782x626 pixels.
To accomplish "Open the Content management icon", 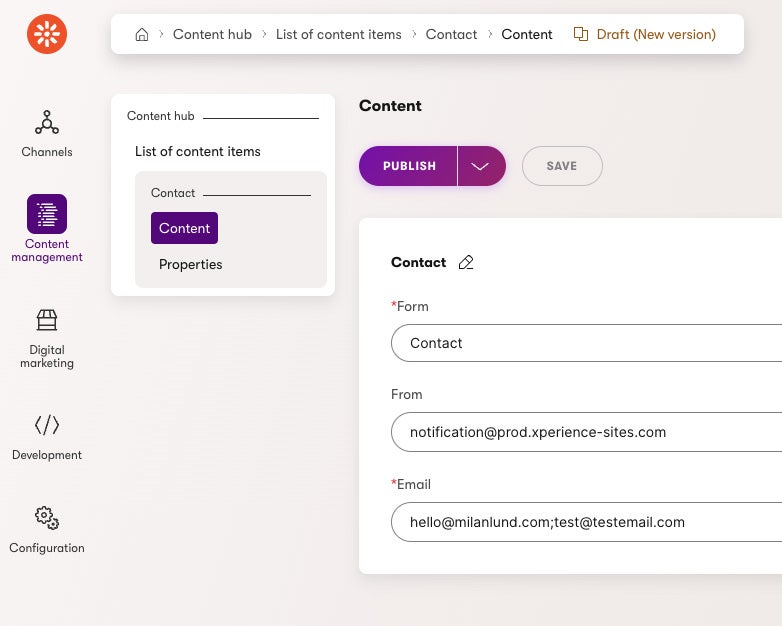I will [47, 214].
